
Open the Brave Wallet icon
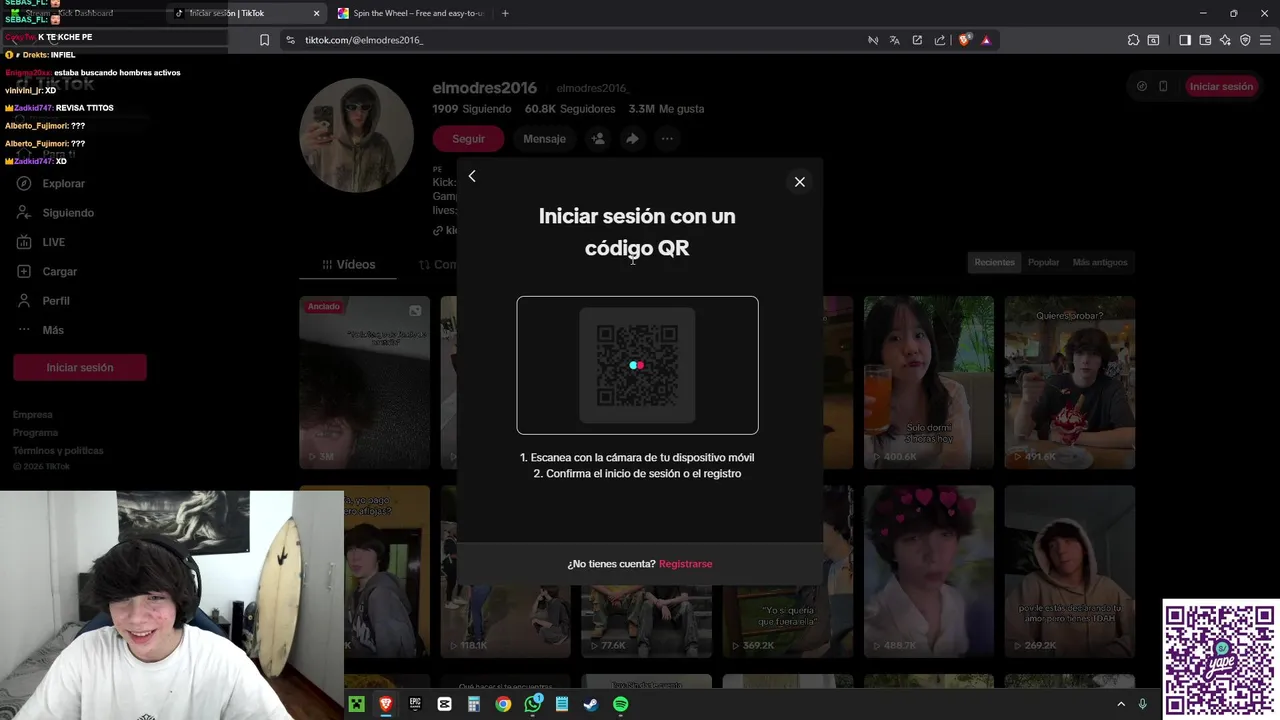(x=1205, y=40)
